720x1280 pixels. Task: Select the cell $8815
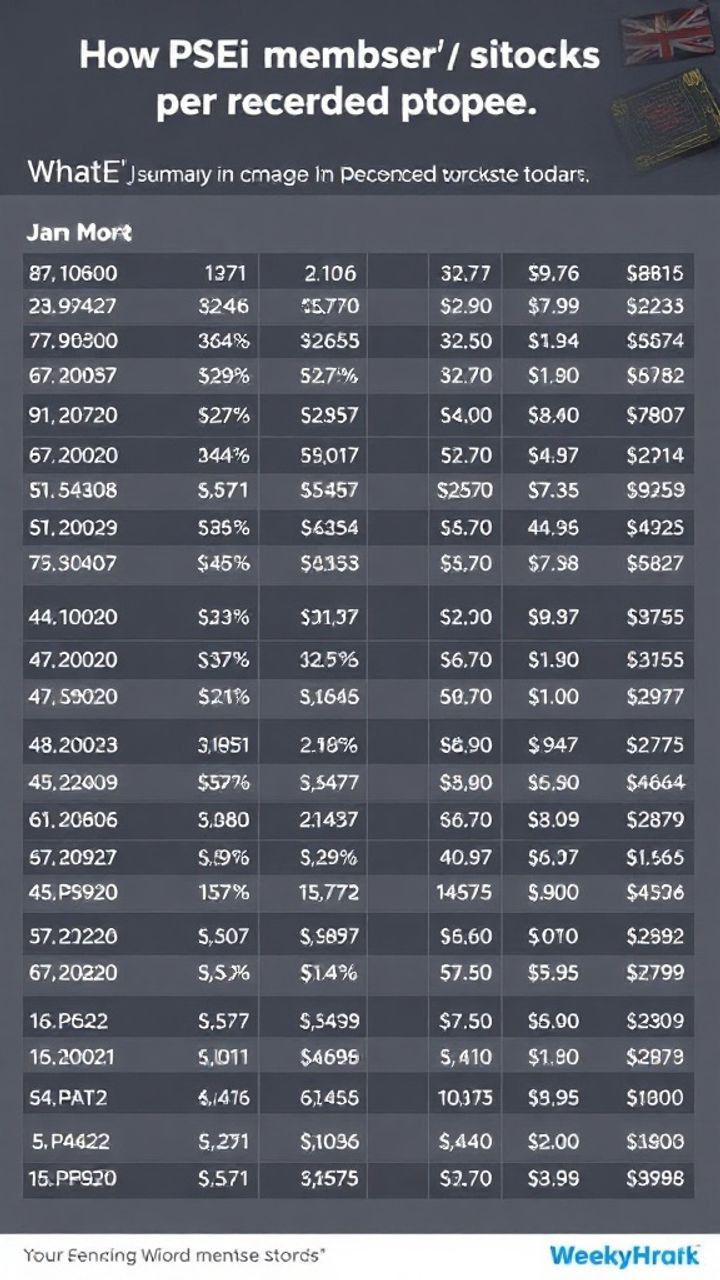pos(654,272)
